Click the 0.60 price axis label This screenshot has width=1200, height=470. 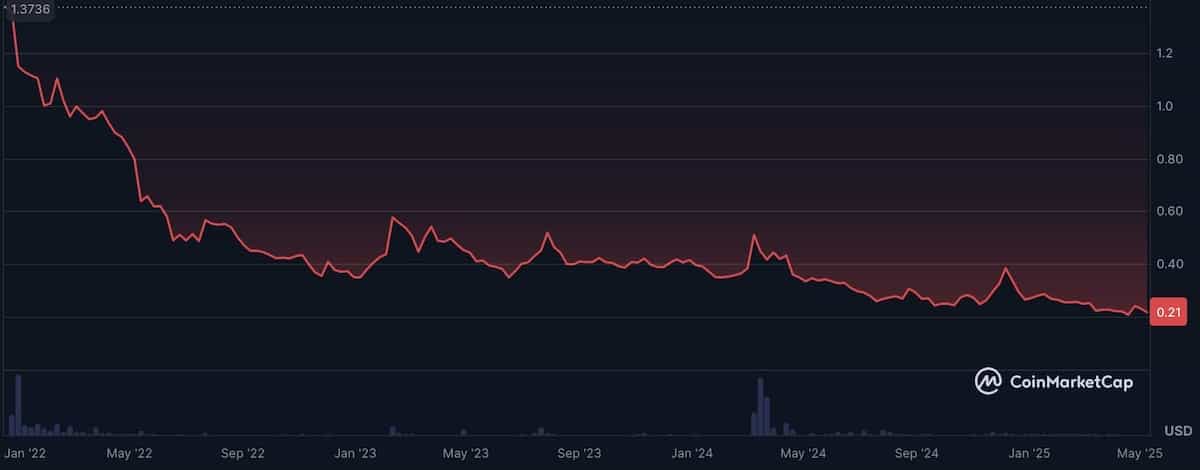click(1168, 212)
